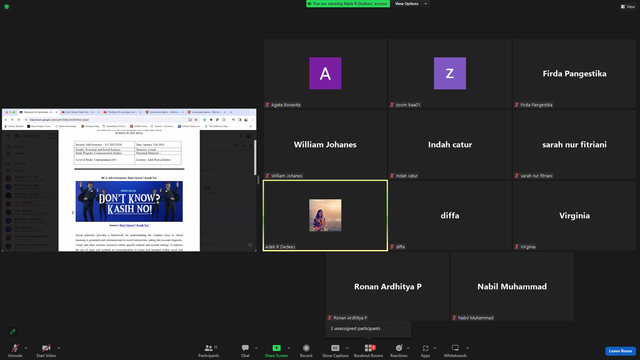This screenshot has height=360, width=640.
Task: Click muted mic icon on sarah nur fitriani label
Action: (517, 176)
